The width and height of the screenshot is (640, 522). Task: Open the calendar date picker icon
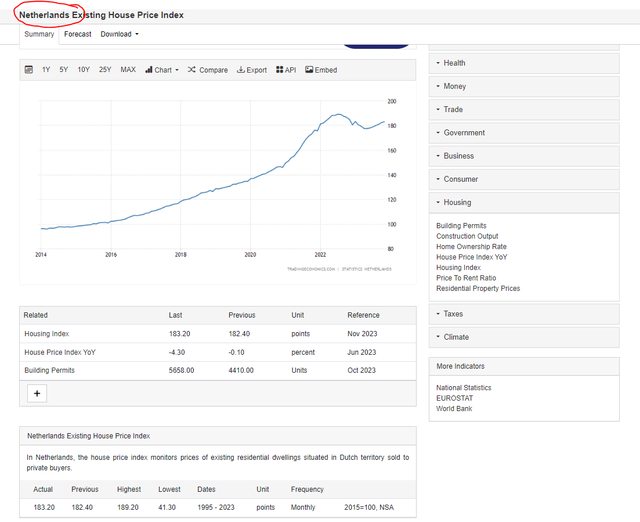29,70
